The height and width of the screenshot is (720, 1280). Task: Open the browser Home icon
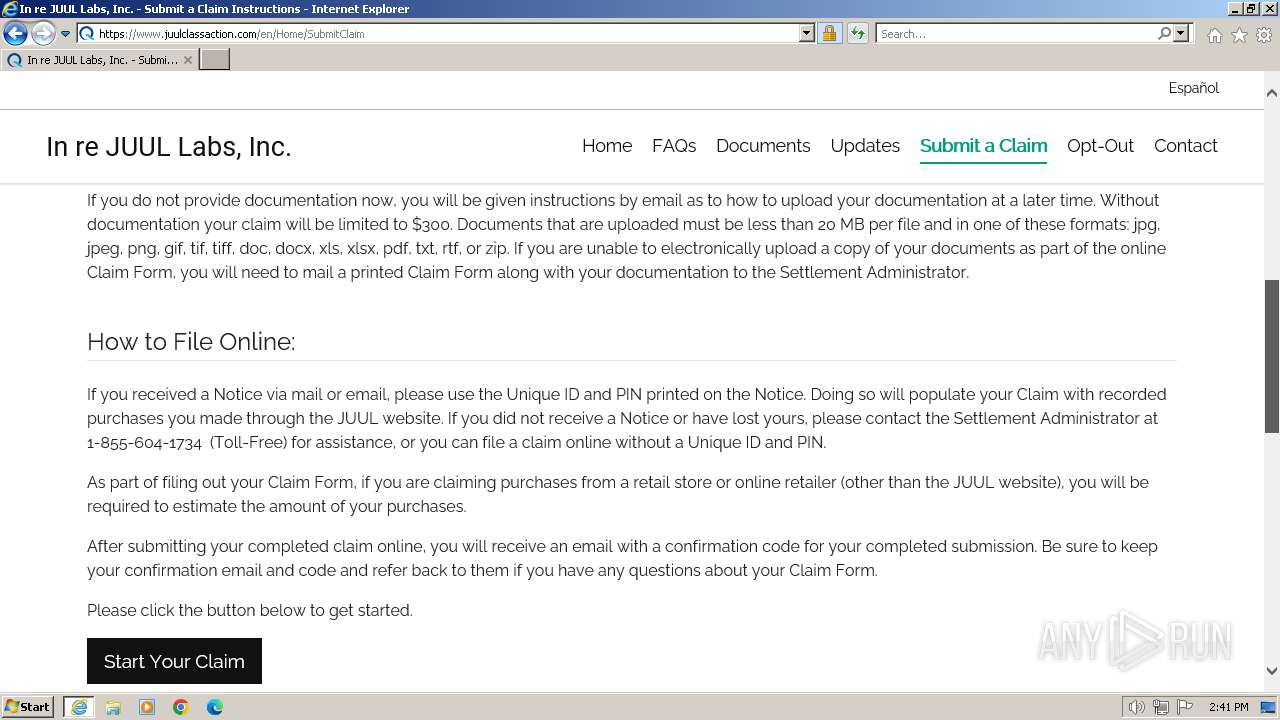click(1214, 35)
